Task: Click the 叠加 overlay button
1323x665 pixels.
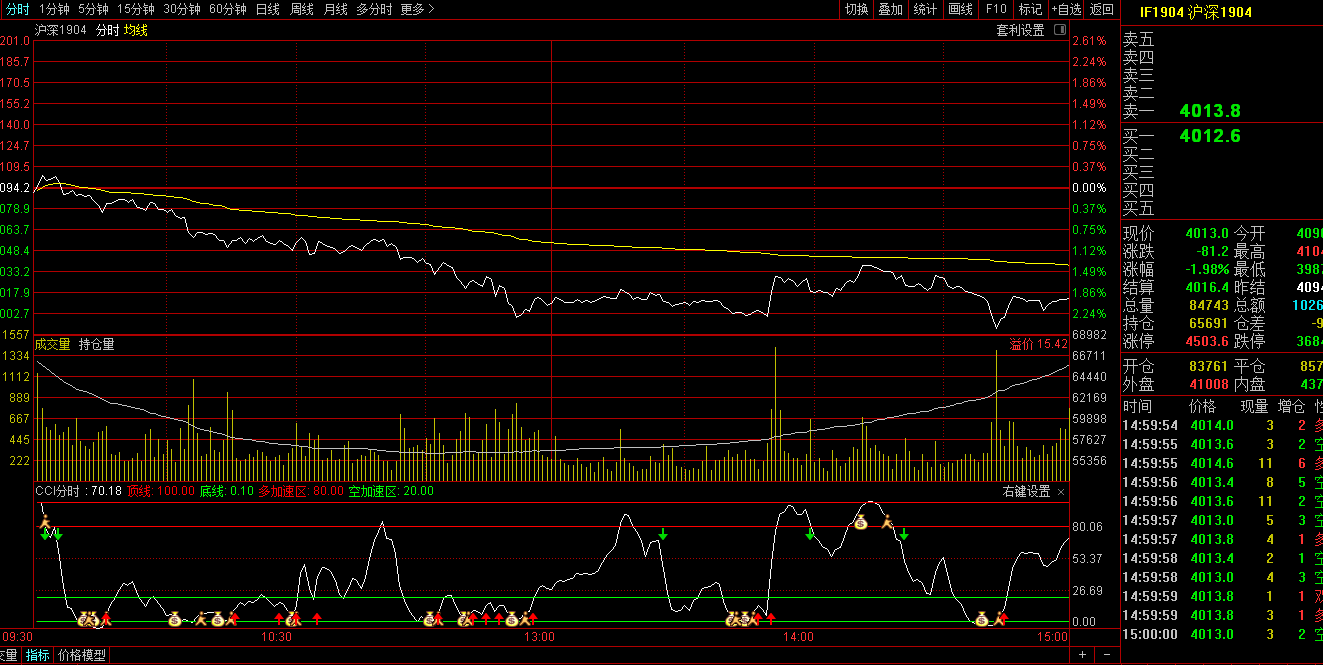Action: click(x=890, y=9)
